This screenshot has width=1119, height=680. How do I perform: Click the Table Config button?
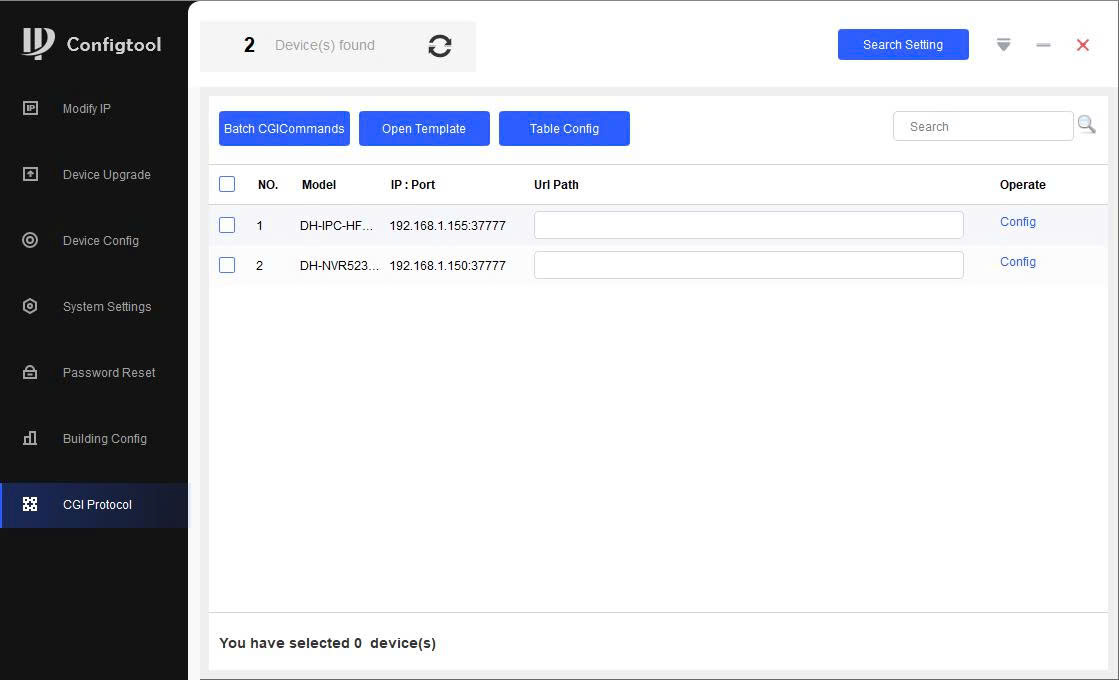tap(564, 129)
